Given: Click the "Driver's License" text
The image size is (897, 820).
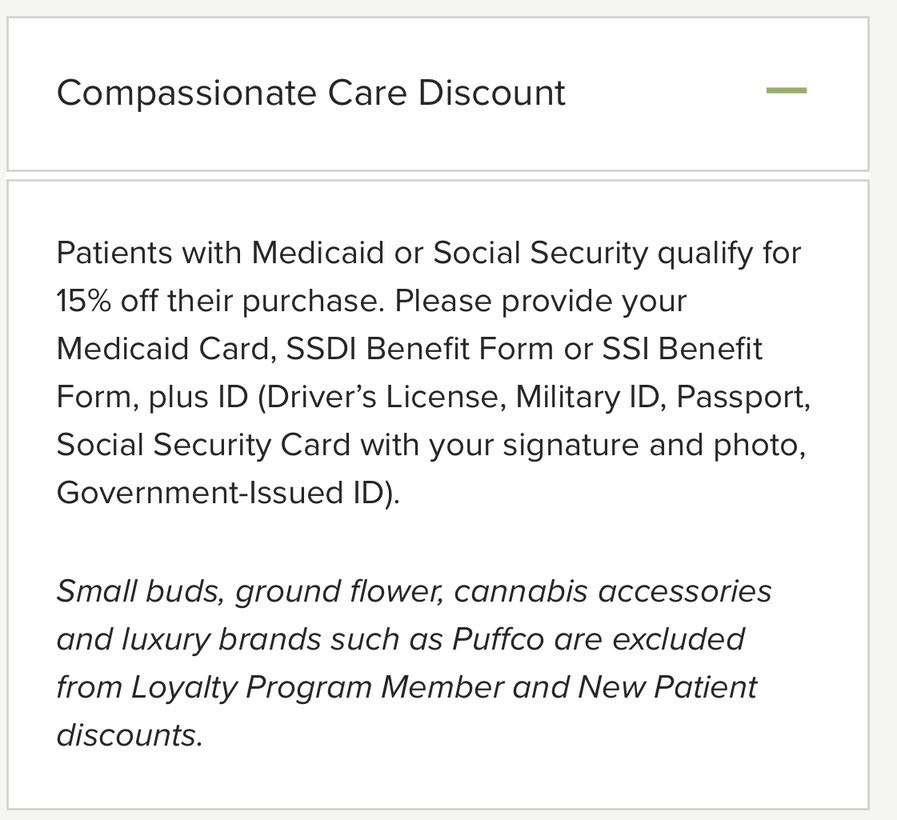Looking at the screenshot, I should click(x=383, y=397).
